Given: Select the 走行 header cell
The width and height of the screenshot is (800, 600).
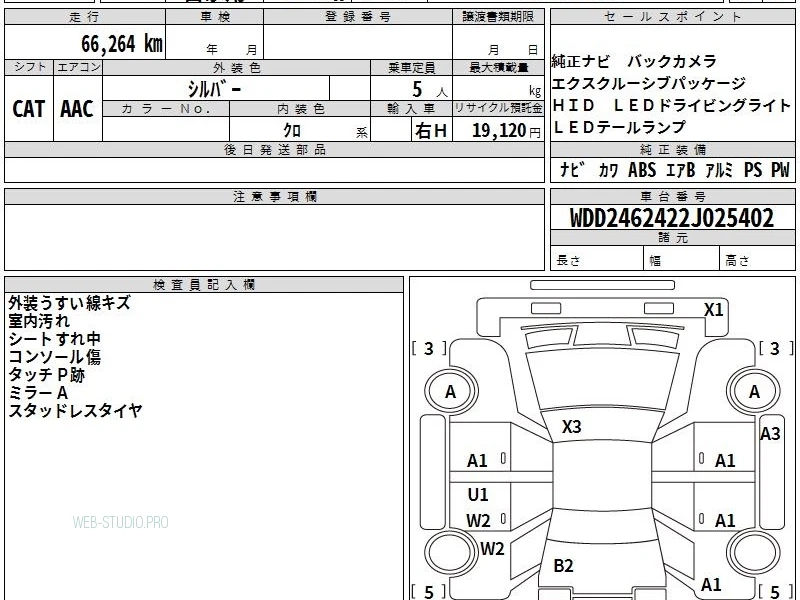Looking at the screenshot, I should (x=85, y=17).
